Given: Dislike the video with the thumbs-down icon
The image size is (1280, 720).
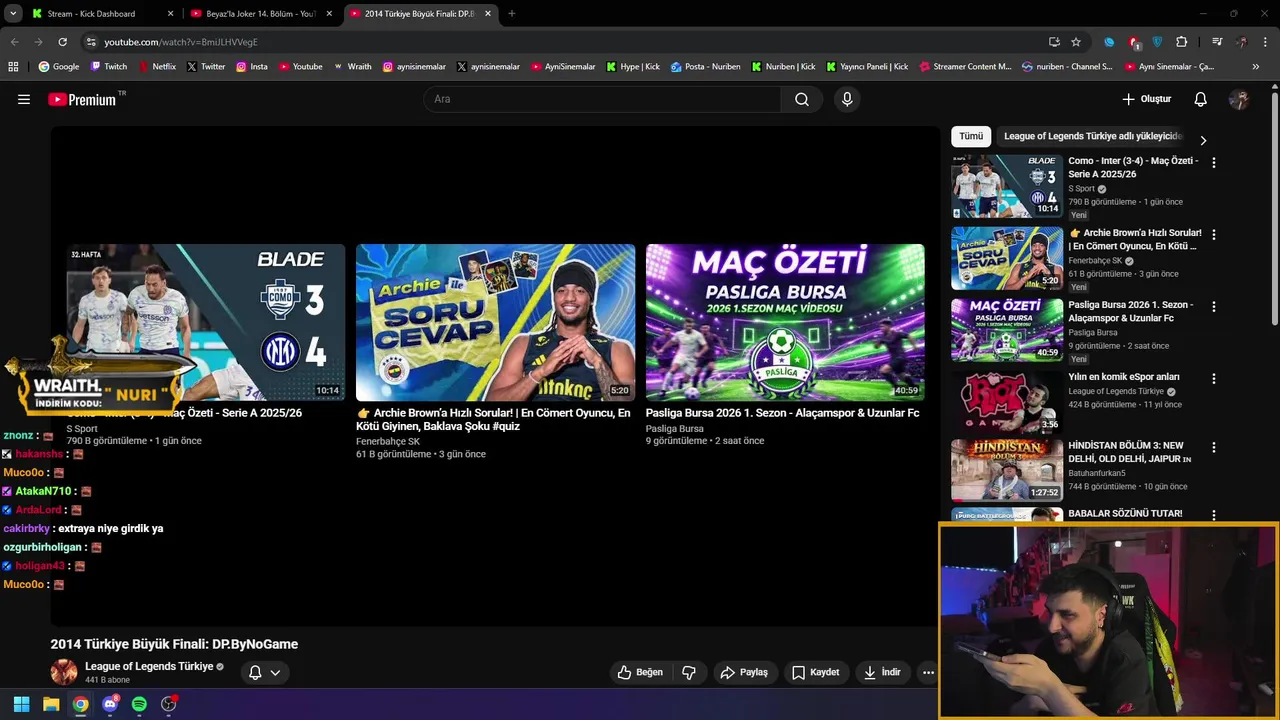Looking at the screenshot, I should click(x=689, y=672).
